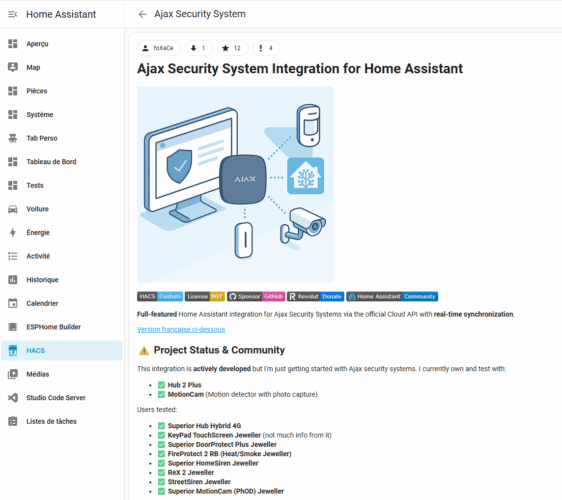Open the Historique chart icon
Viewport: 562px width, 500px height.
tap(13, 280)
